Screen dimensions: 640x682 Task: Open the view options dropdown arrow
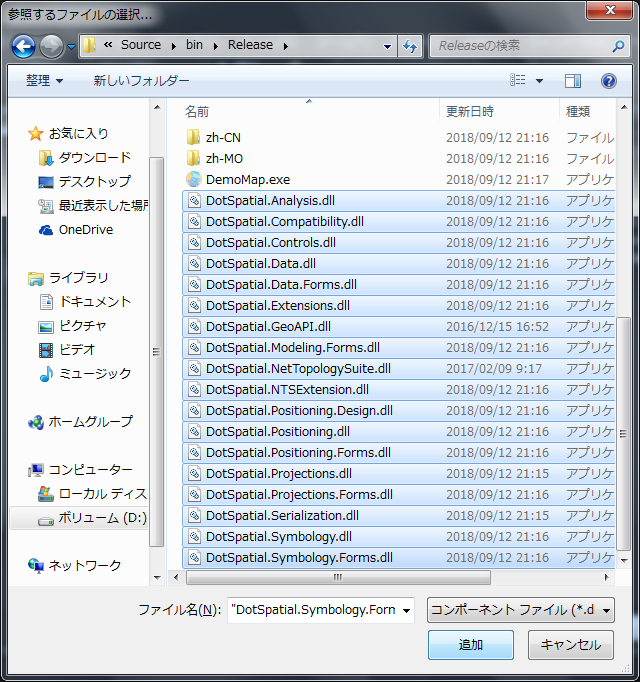pos(539,80)
